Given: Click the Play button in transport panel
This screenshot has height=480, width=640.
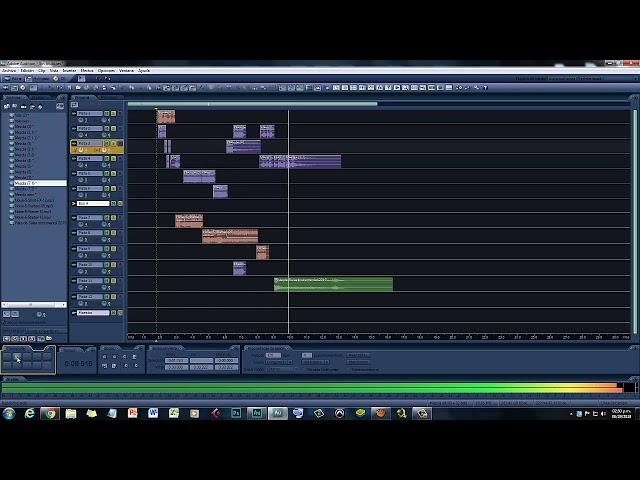Looking at the screenshot, I should [x=17, y=357].
